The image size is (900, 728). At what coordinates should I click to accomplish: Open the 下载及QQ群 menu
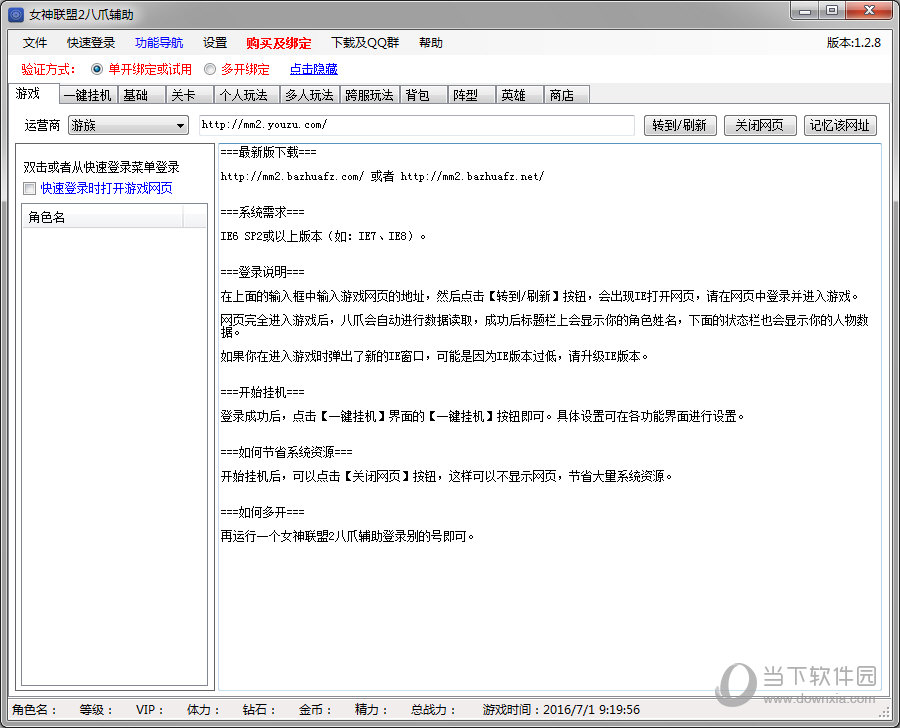(x=364, y=43)
